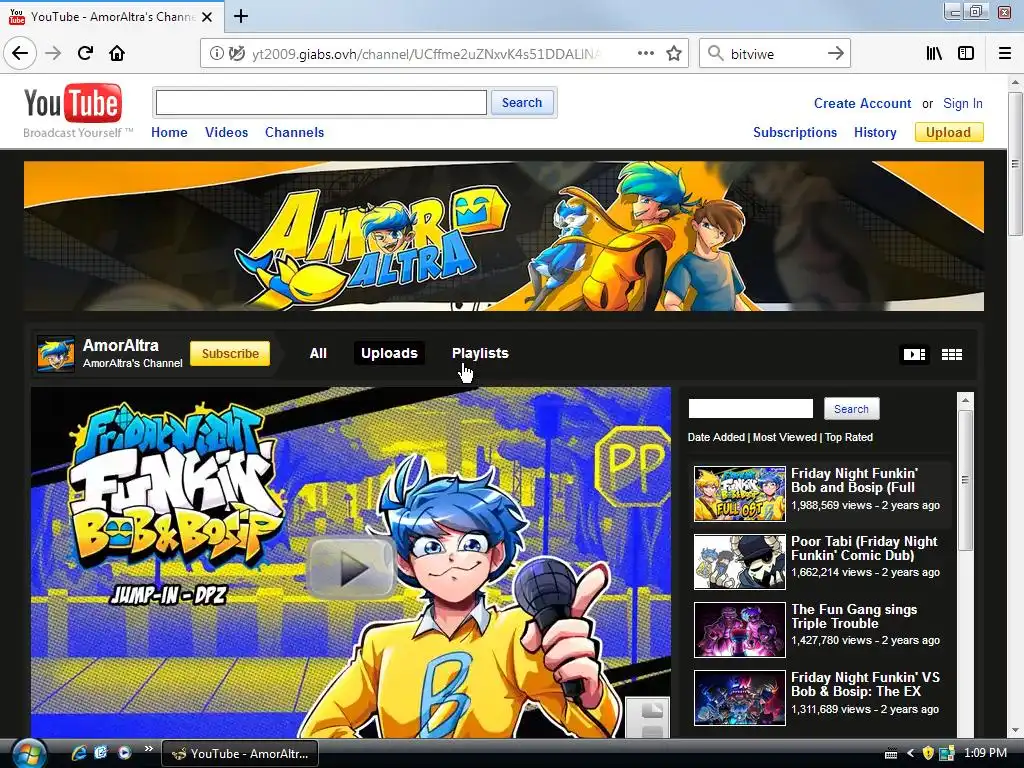Image resolution: width=1024 pixels, height=768 pixels.
Task: Show hidden system tray icons
Action: (x=910, y=754)
